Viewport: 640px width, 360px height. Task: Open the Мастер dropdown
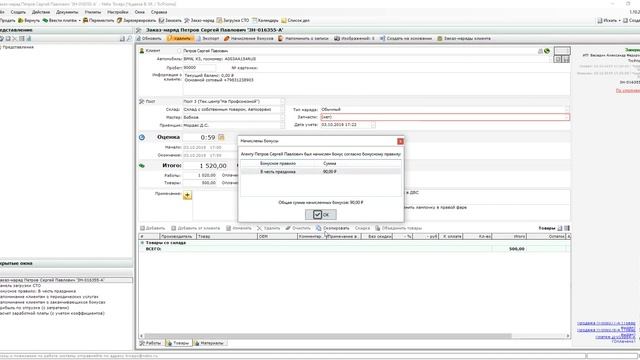[282, 117]
